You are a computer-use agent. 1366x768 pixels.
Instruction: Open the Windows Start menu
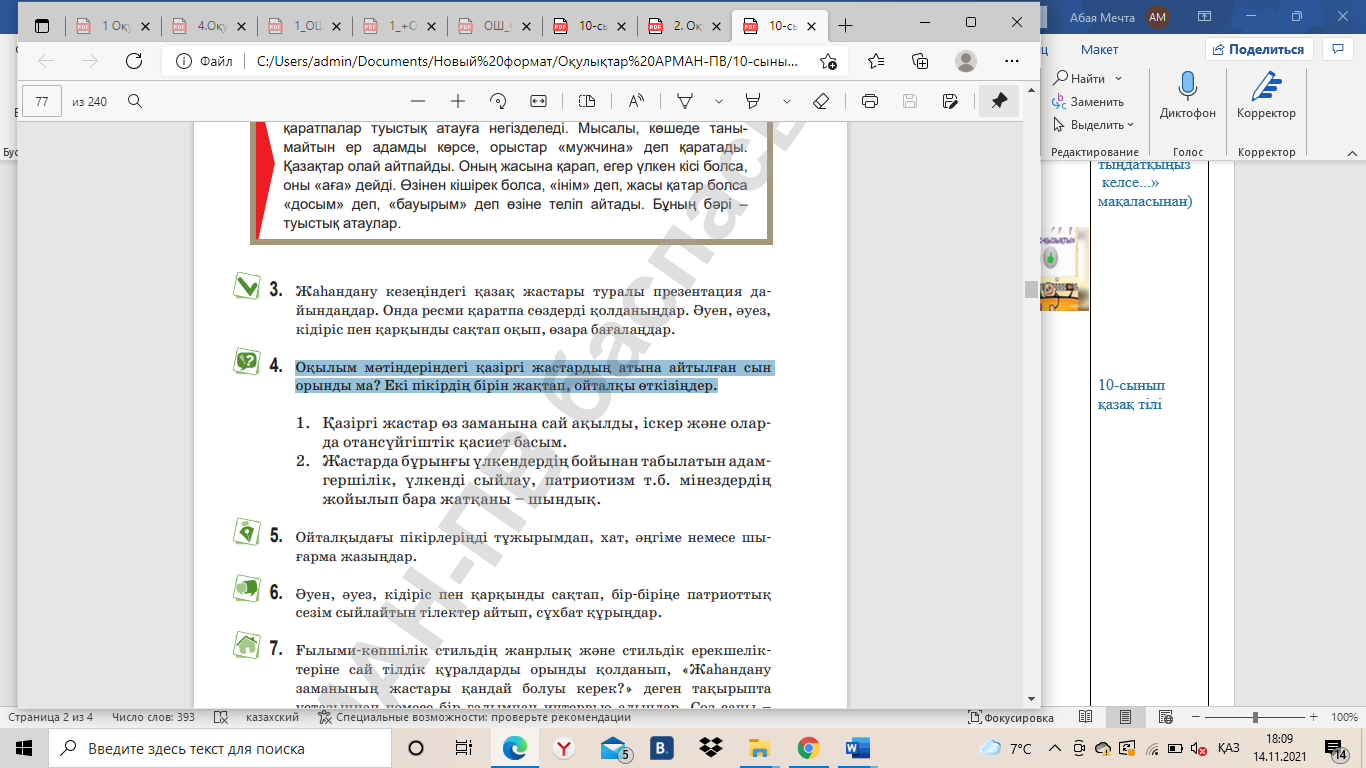pos(24,748)
